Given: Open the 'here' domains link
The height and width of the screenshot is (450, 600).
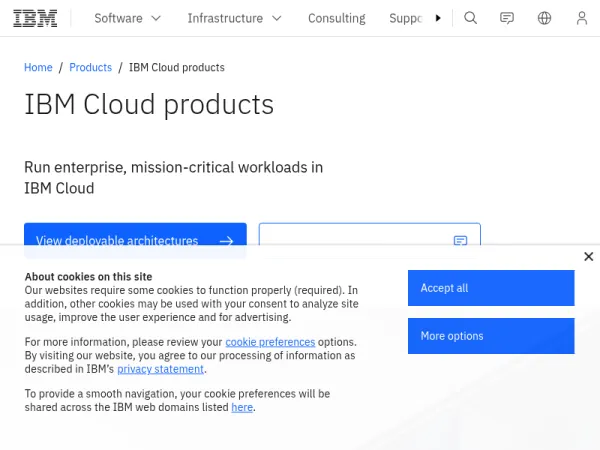Looking at the screenshot, I should 242,407.
